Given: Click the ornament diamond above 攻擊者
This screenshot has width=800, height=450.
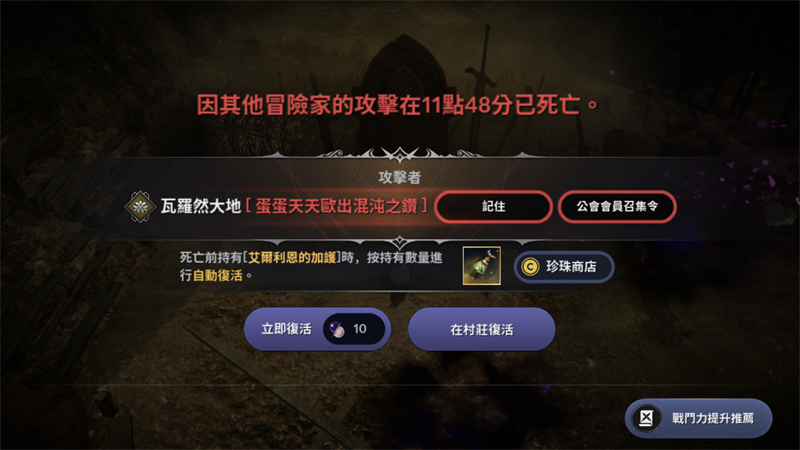Looking at the screenshot, I should pos(399,154).
